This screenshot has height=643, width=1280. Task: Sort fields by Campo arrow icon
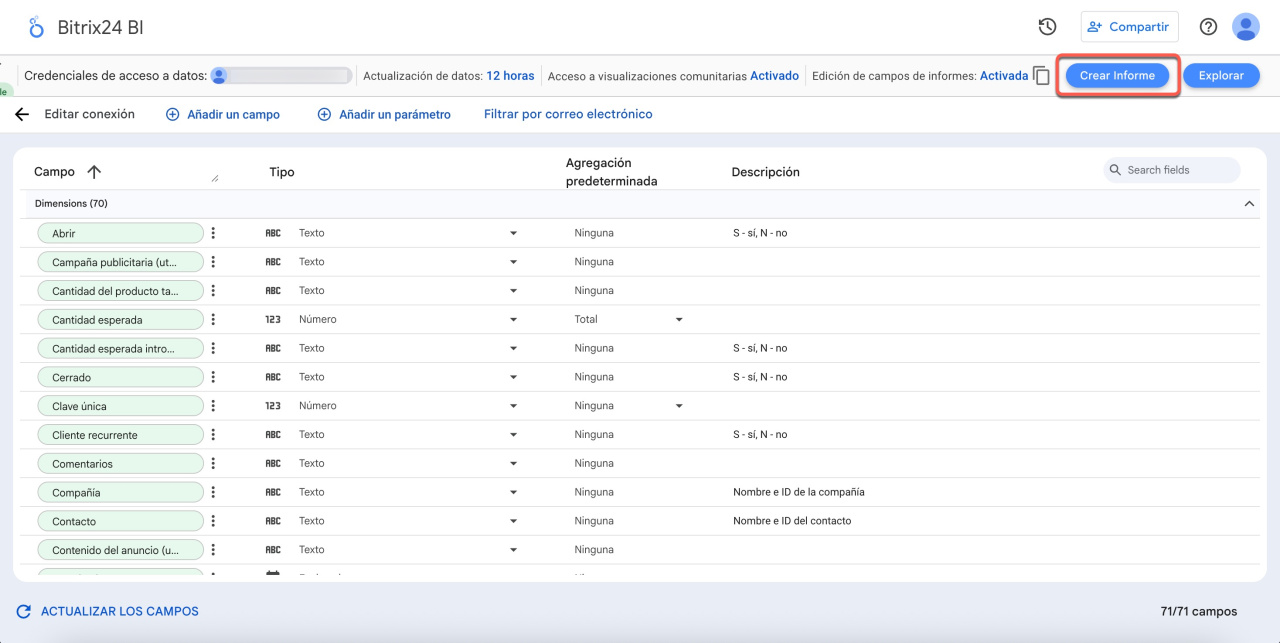[x=94, y=172]
